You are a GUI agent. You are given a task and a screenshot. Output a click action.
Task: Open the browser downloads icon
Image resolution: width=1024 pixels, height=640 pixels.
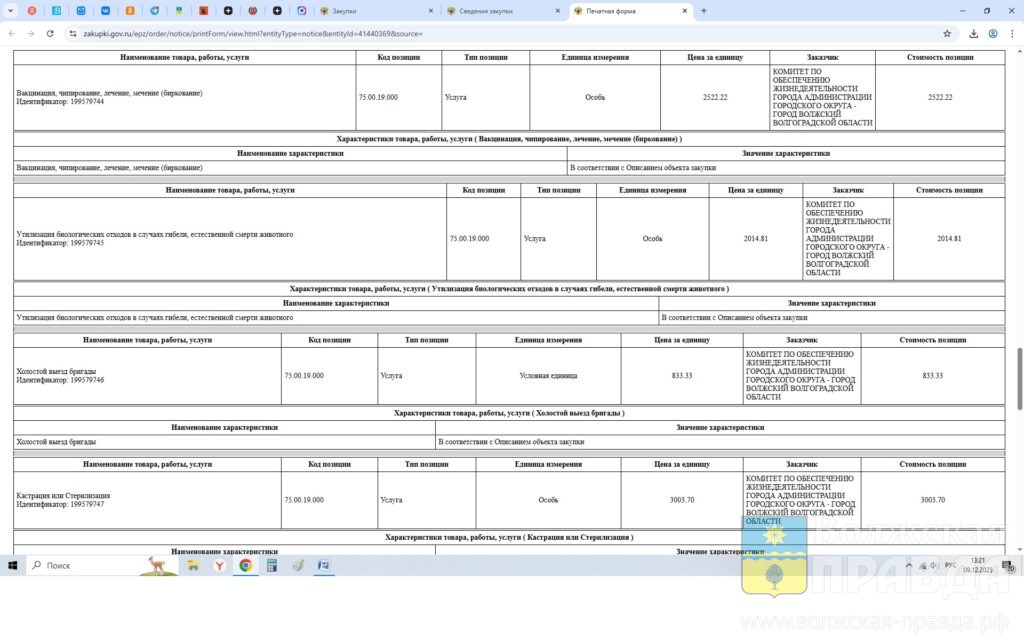[974, 33]
